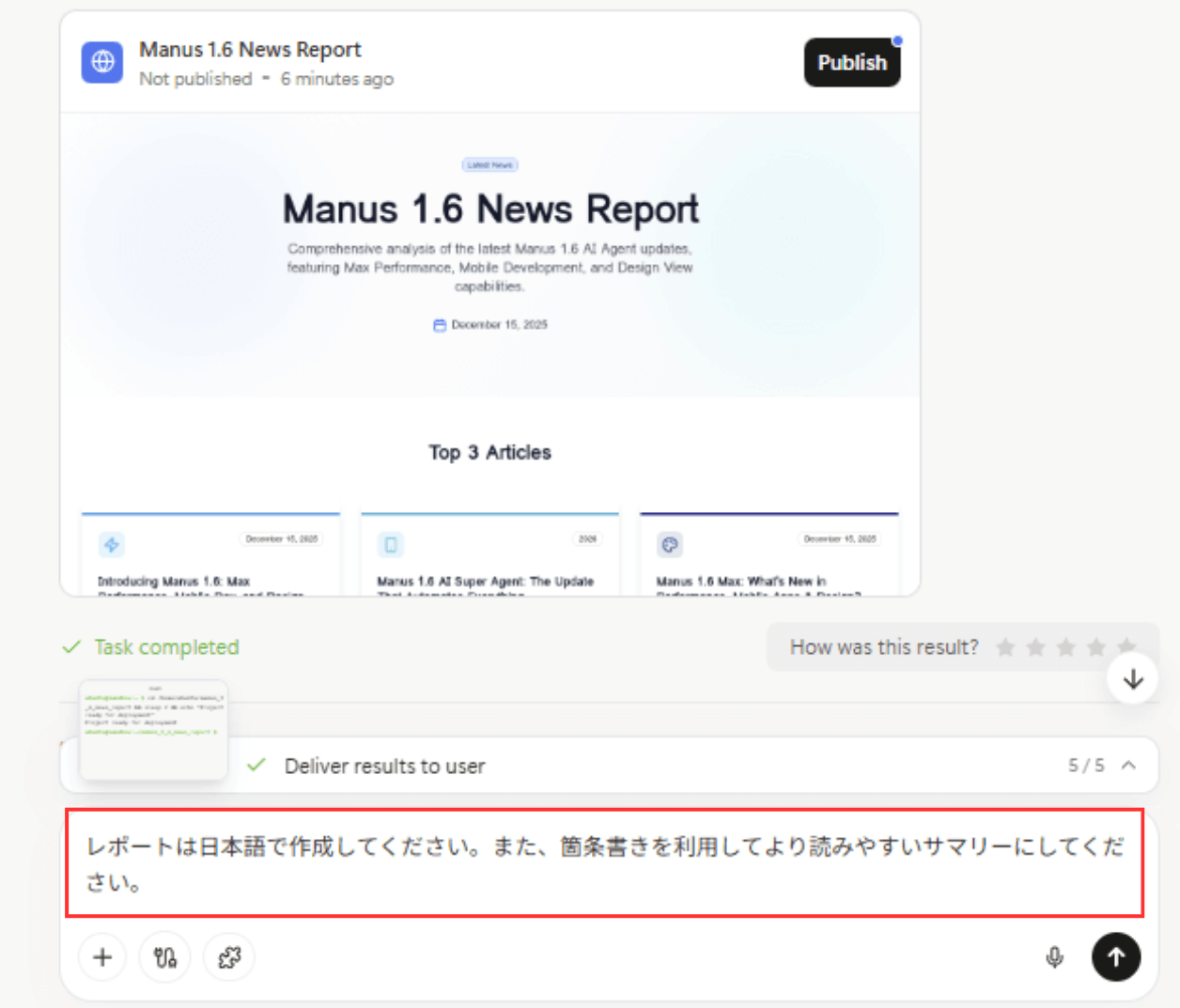The image size is (1180, 1008).
Task: Open the Deliver results to user step
Action: 384,767
